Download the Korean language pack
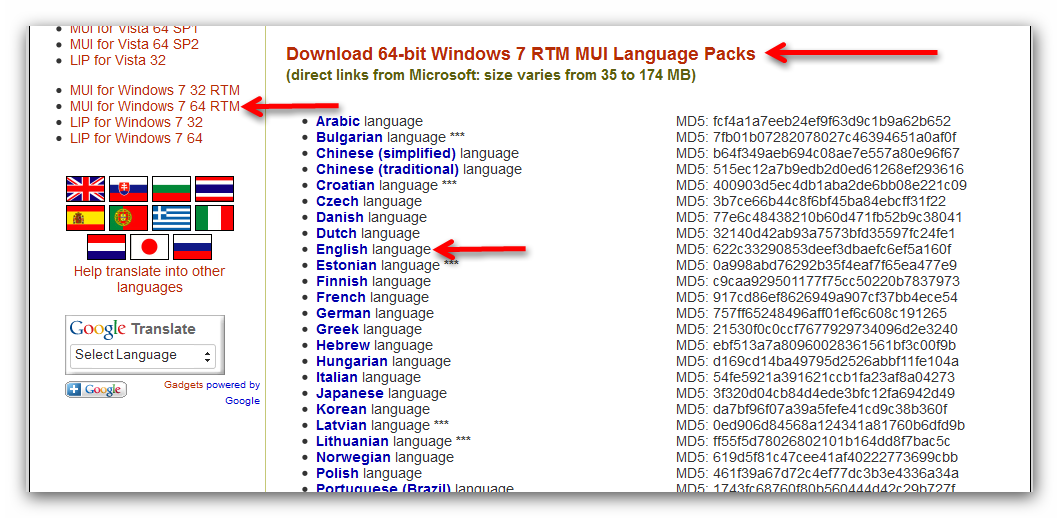The width and height of the screenshot is (1059, 518). pos(341,409)
